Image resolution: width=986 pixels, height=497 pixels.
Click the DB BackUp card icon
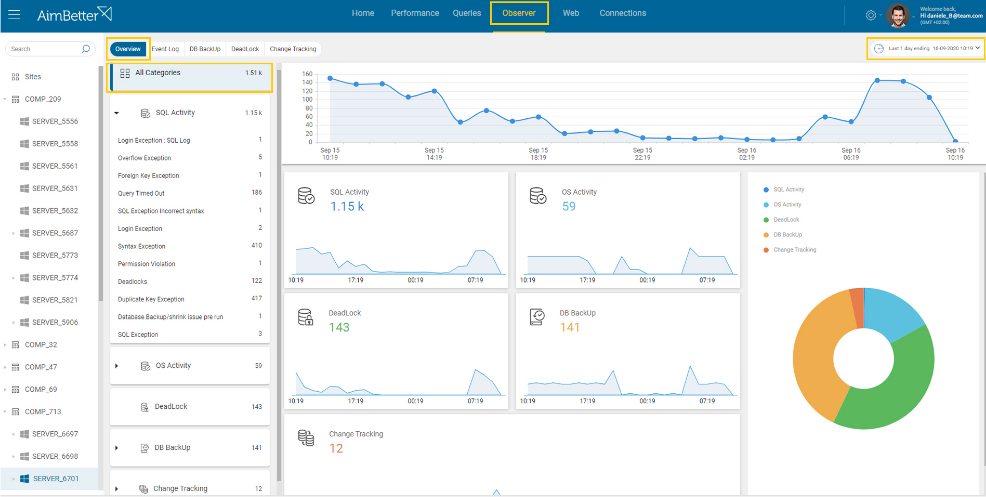538,316
